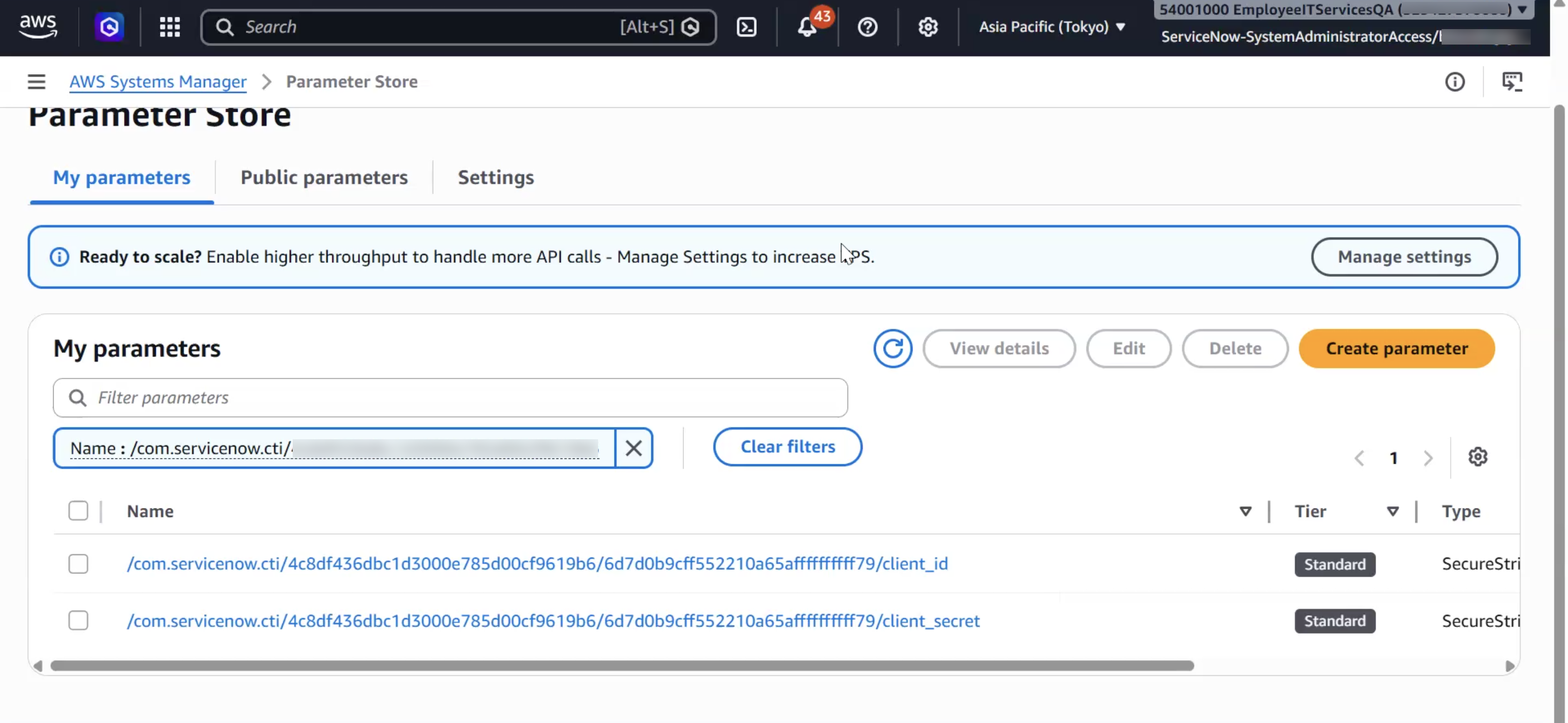This screenshot has width=1568, height=723.
Task: Click the Parameter Store breadcrumb text
Action: pos(352,81)
